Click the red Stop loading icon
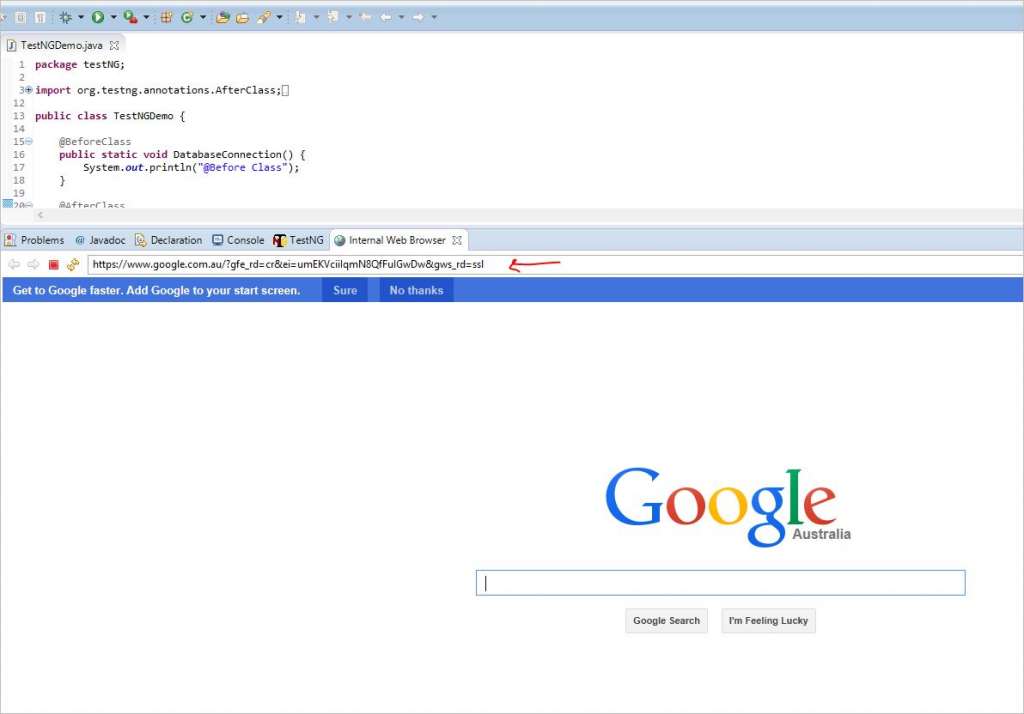This screenshot has height=714, width=1024. [x=54, y=265]
